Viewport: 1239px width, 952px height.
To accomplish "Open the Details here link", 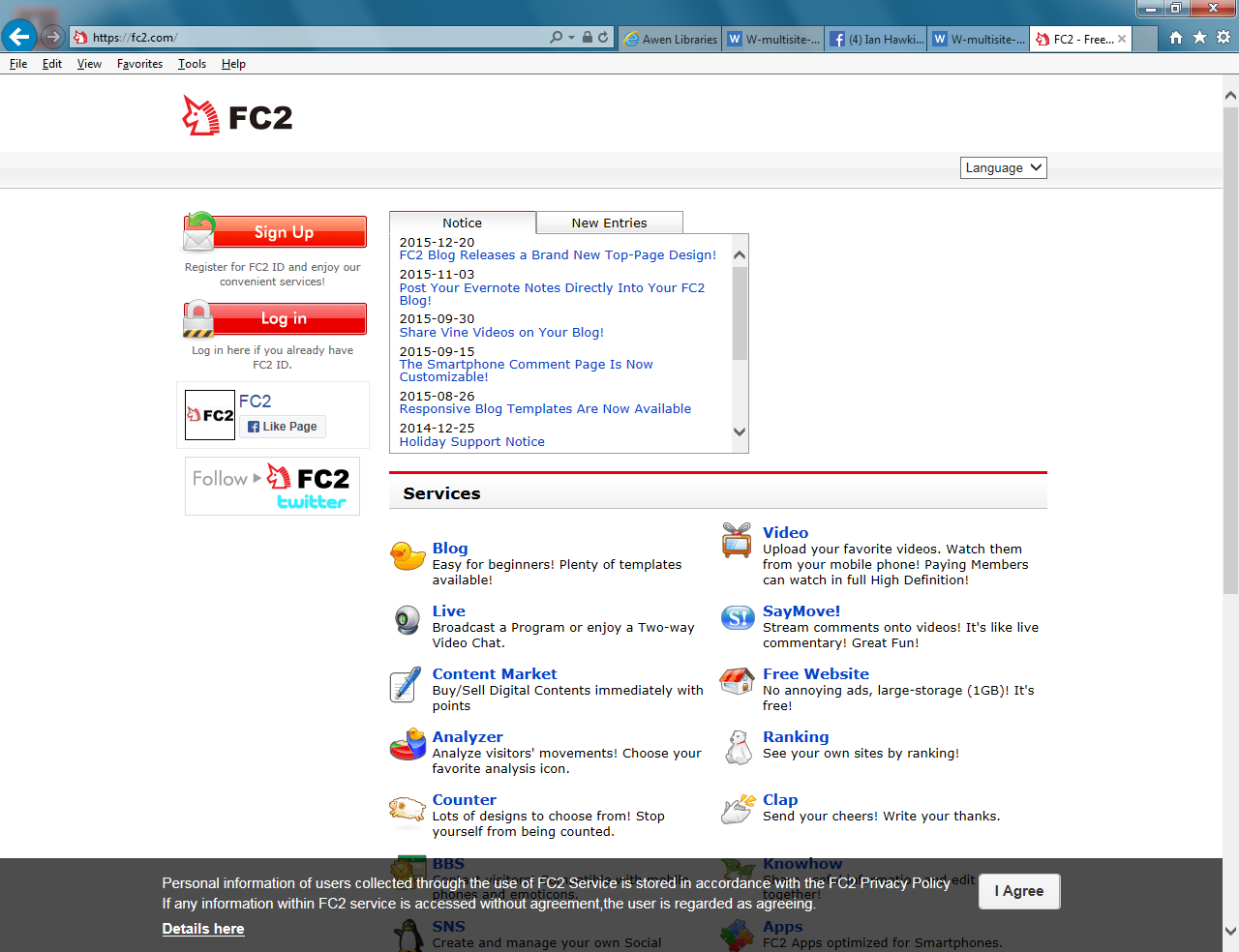I will click(203, 929).
